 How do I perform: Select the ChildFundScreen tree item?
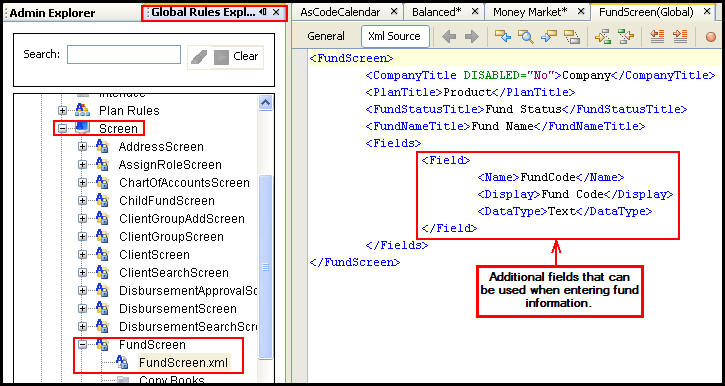click(167, 201)
